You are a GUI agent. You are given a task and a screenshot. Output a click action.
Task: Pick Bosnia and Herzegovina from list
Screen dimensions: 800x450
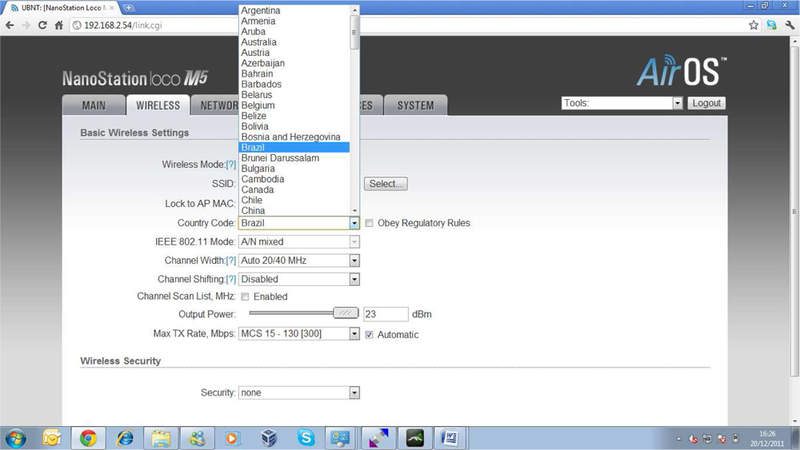[x=294, y=137]
